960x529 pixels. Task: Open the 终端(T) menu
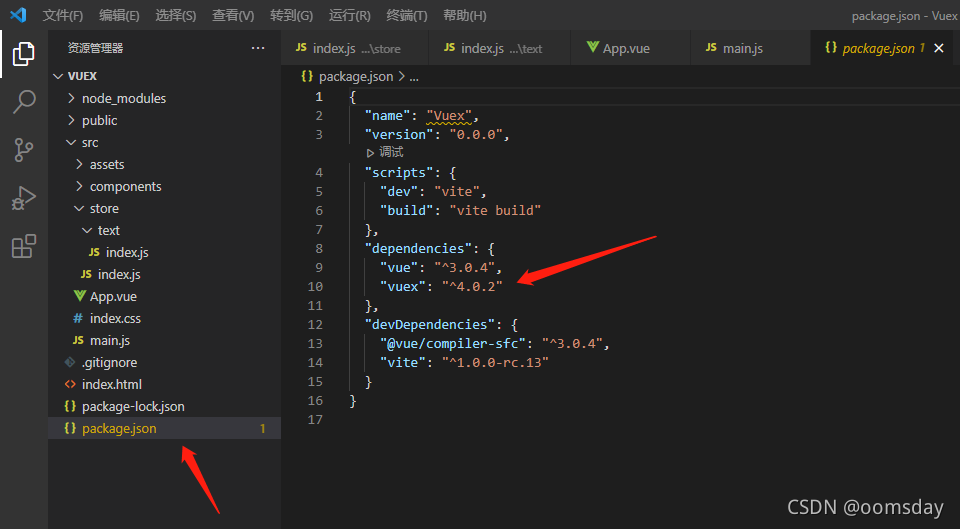pos(407,15)
